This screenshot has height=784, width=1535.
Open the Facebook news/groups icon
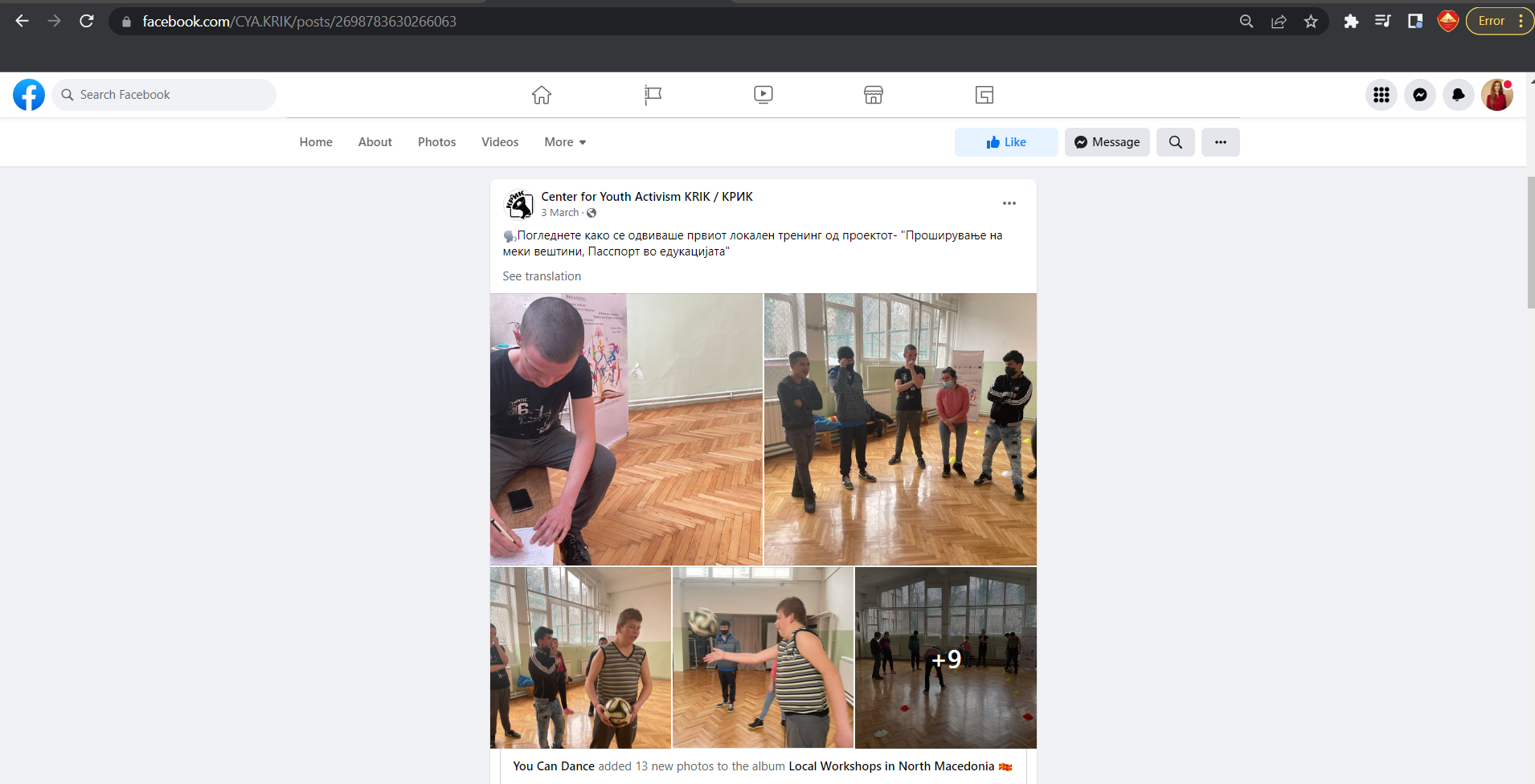984,95
